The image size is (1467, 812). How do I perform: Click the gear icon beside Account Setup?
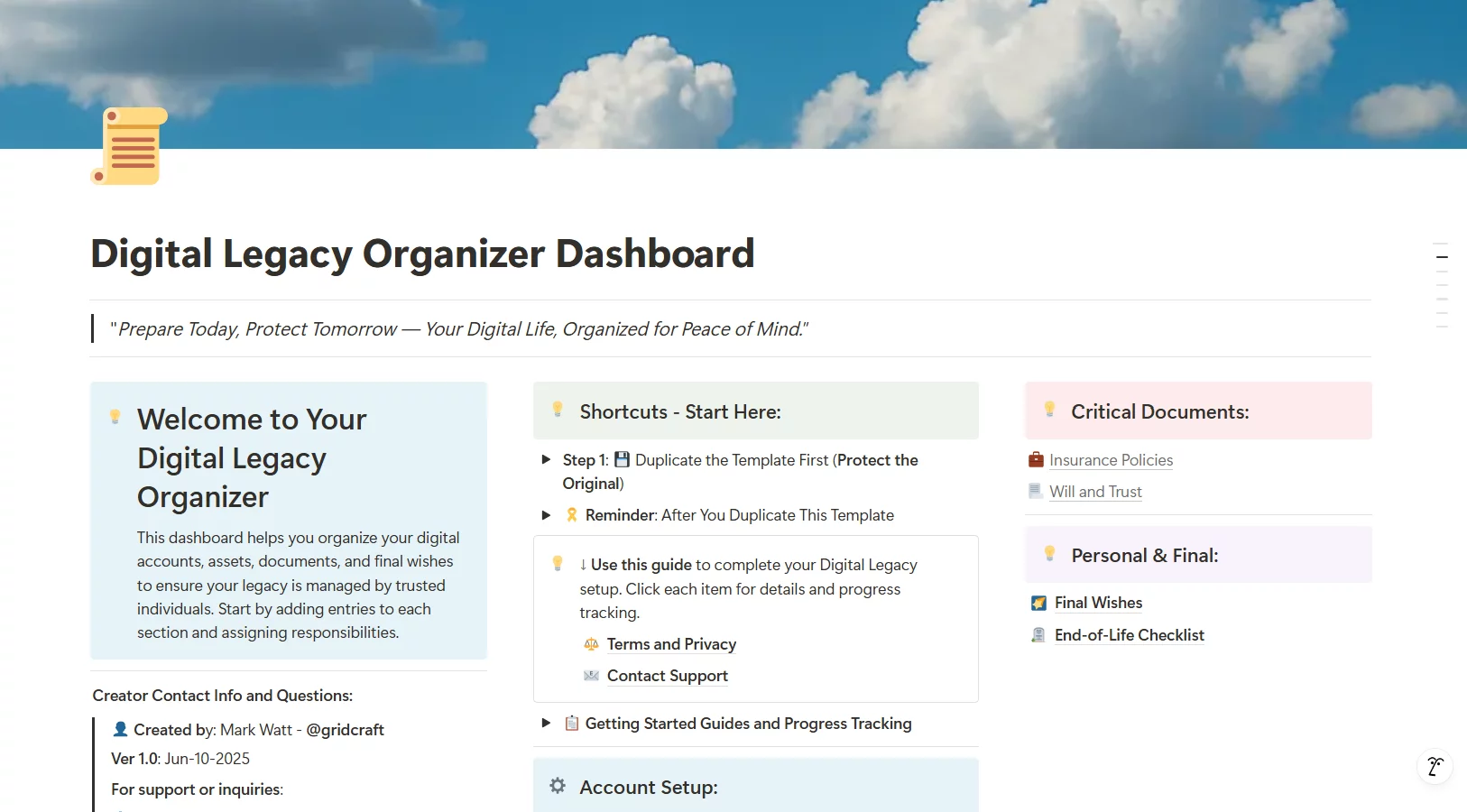click(557, 786)
